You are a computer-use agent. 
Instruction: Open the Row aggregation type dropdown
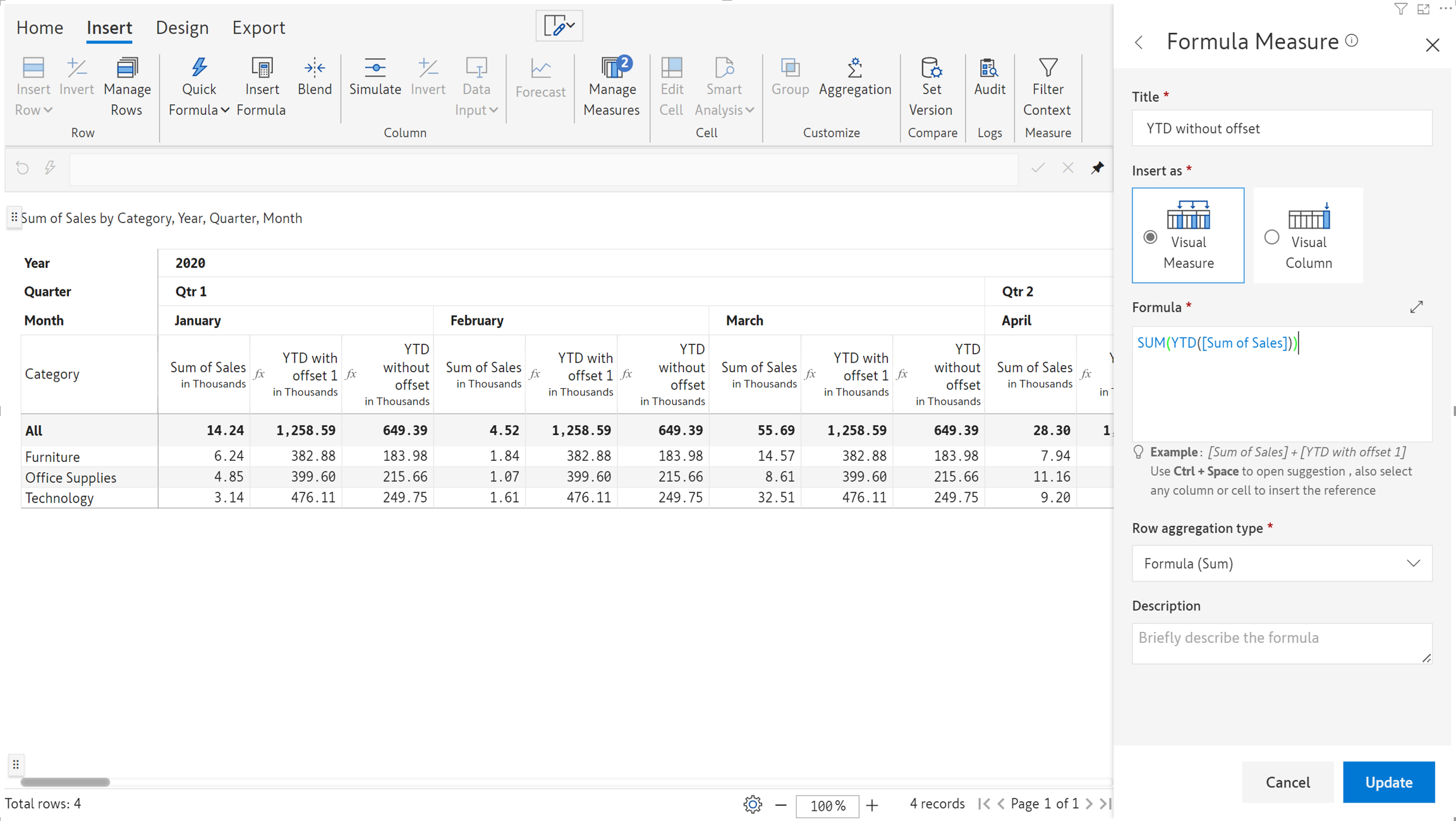[x=1282, y=563]
